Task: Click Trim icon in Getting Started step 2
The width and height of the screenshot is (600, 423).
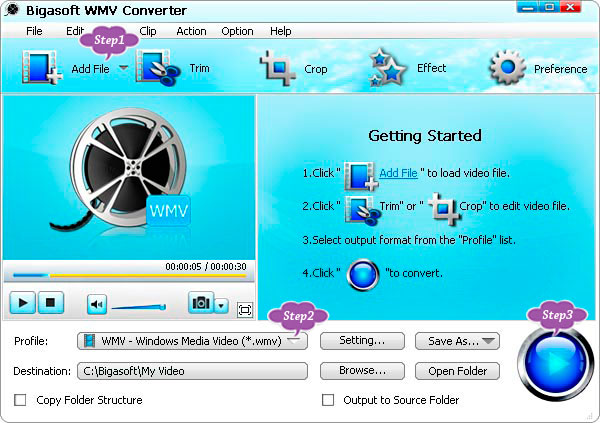Action: click(x=362, y=210)
